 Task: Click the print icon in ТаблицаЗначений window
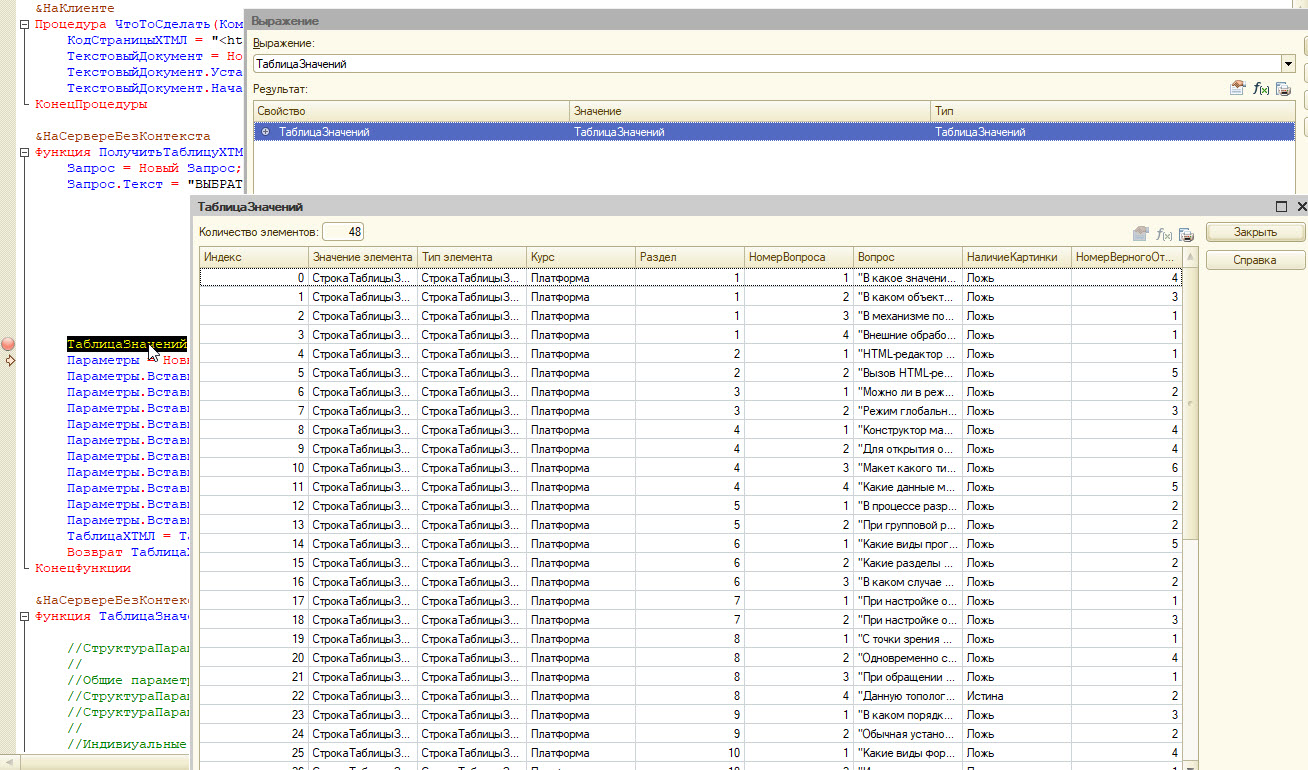coord(1186,234)
